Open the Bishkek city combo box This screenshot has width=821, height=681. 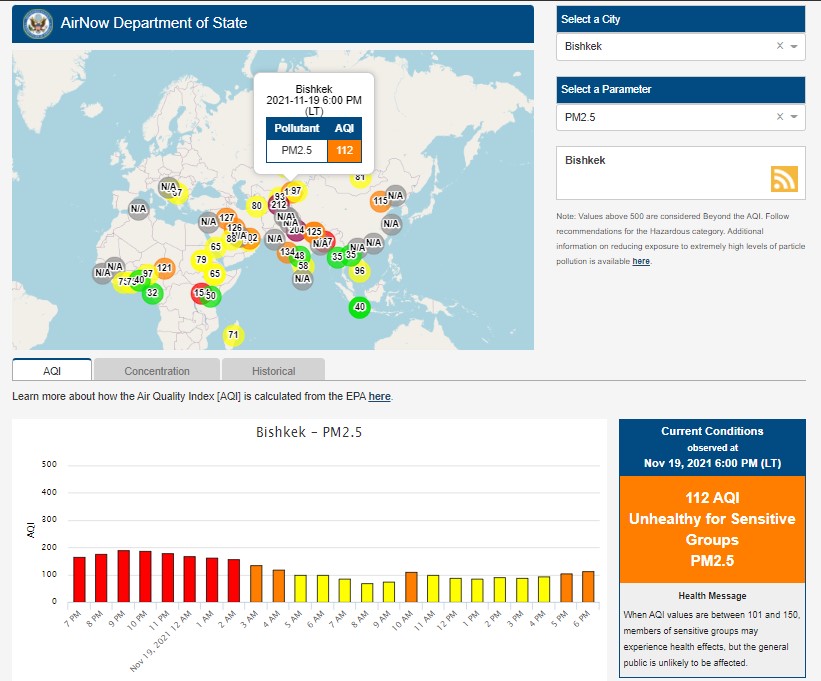[x=665, y=46]
